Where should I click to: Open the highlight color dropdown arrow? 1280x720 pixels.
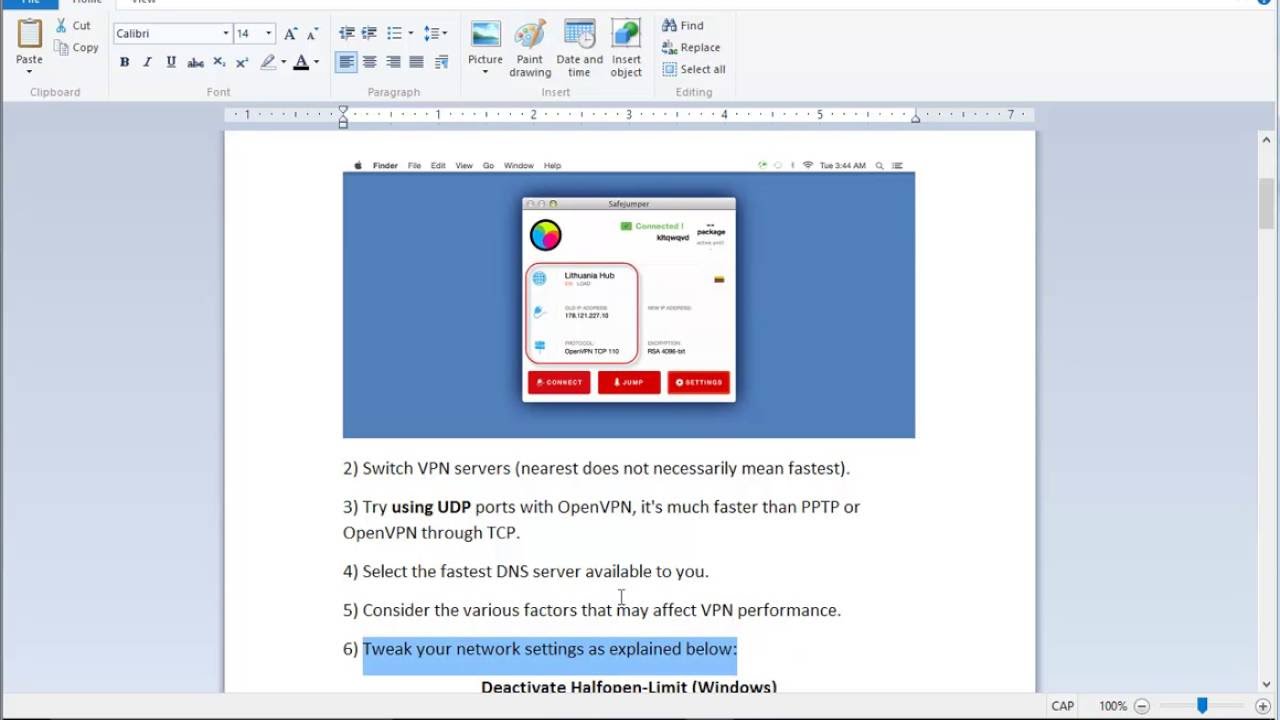[283, 62]
